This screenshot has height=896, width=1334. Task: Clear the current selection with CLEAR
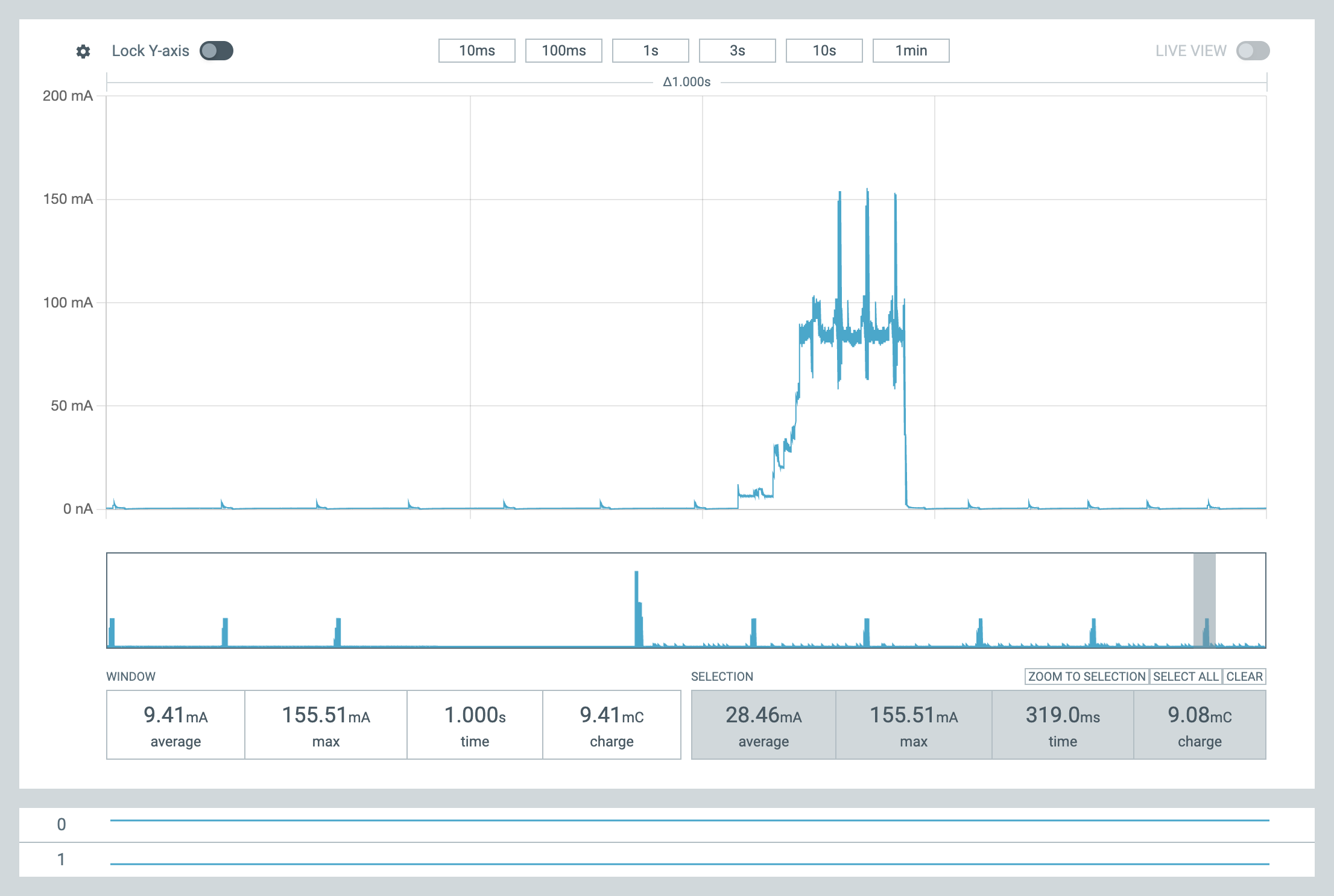coord(1244,677)
